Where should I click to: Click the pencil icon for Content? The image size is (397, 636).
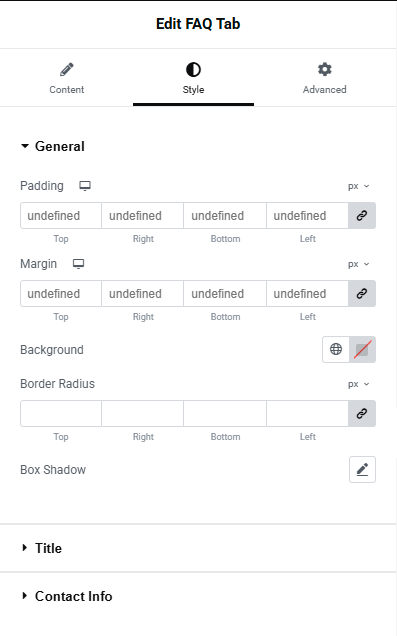tap(67, 70)
